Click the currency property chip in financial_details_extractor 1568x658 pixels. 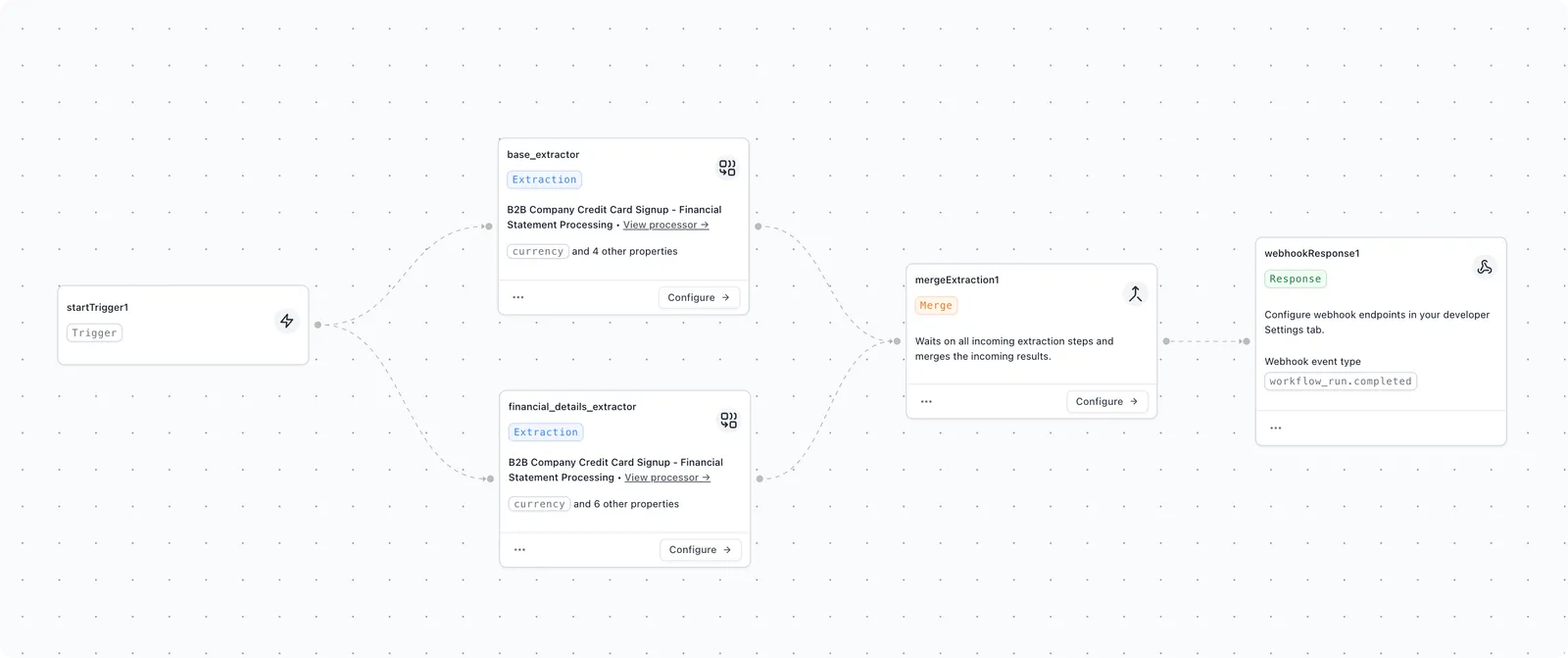(x=539, y=504)
